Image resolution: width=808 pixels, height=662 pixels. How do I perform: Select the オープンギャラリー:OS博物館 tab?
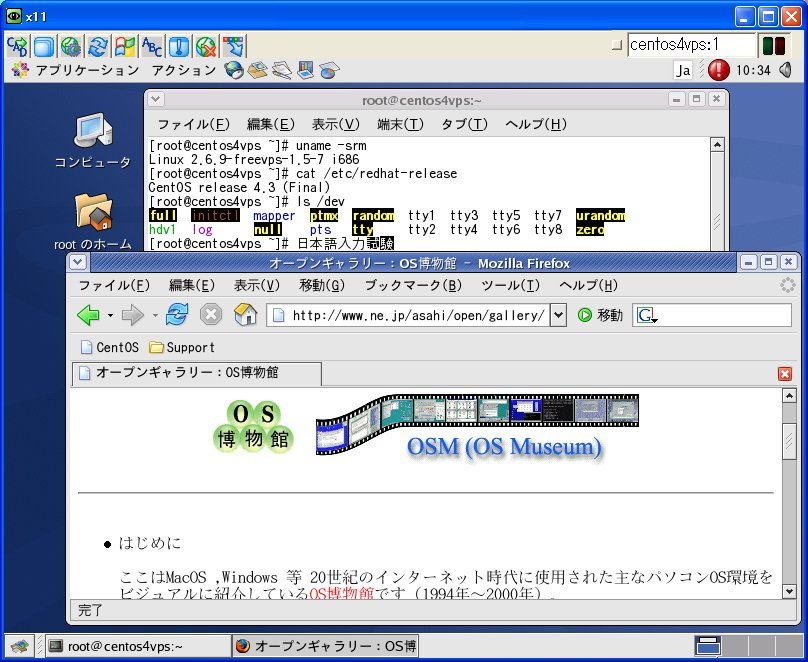196,373
